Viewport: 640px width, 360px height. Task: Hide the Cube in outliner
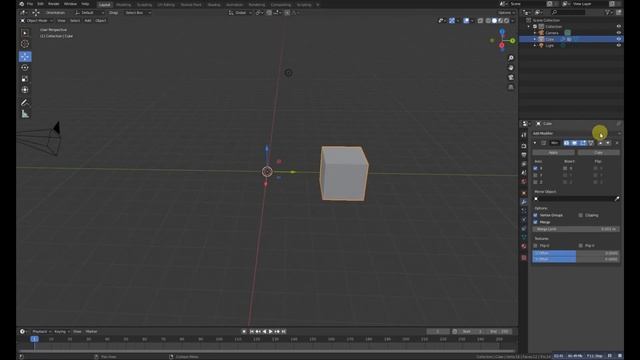618,39
